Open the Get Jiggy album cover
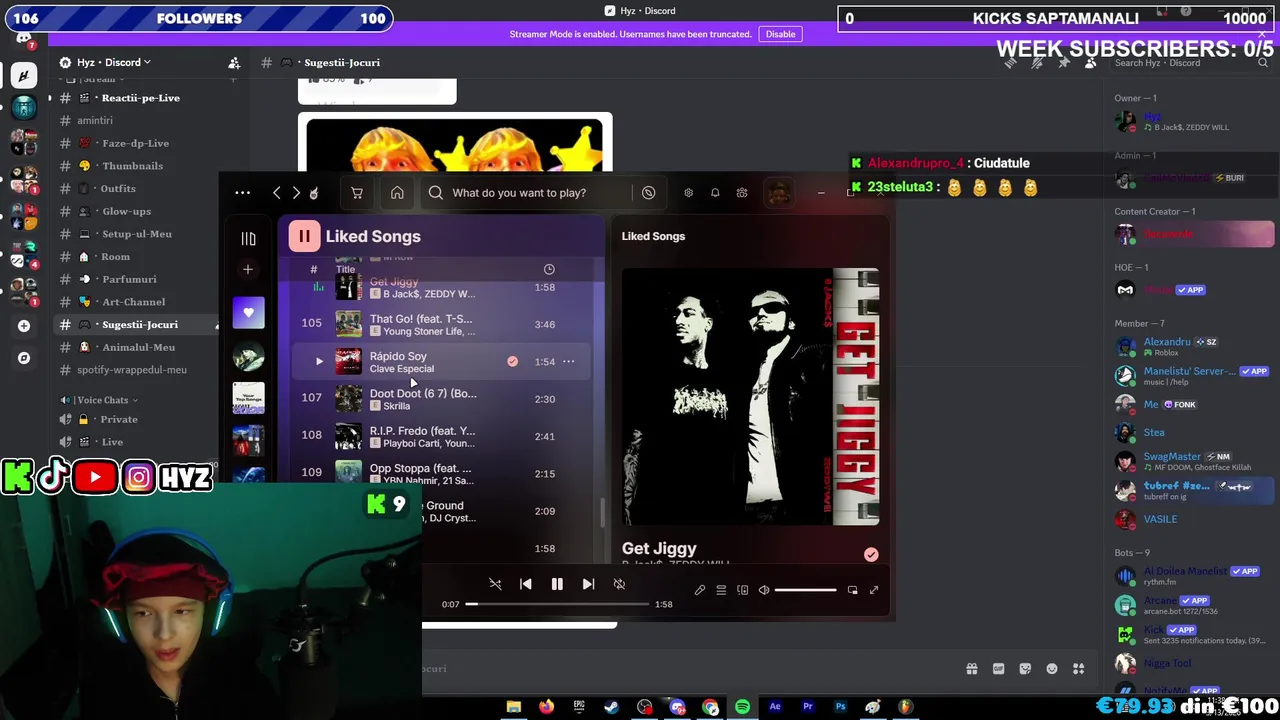1280x720 pixels. [x=750, y=396]
